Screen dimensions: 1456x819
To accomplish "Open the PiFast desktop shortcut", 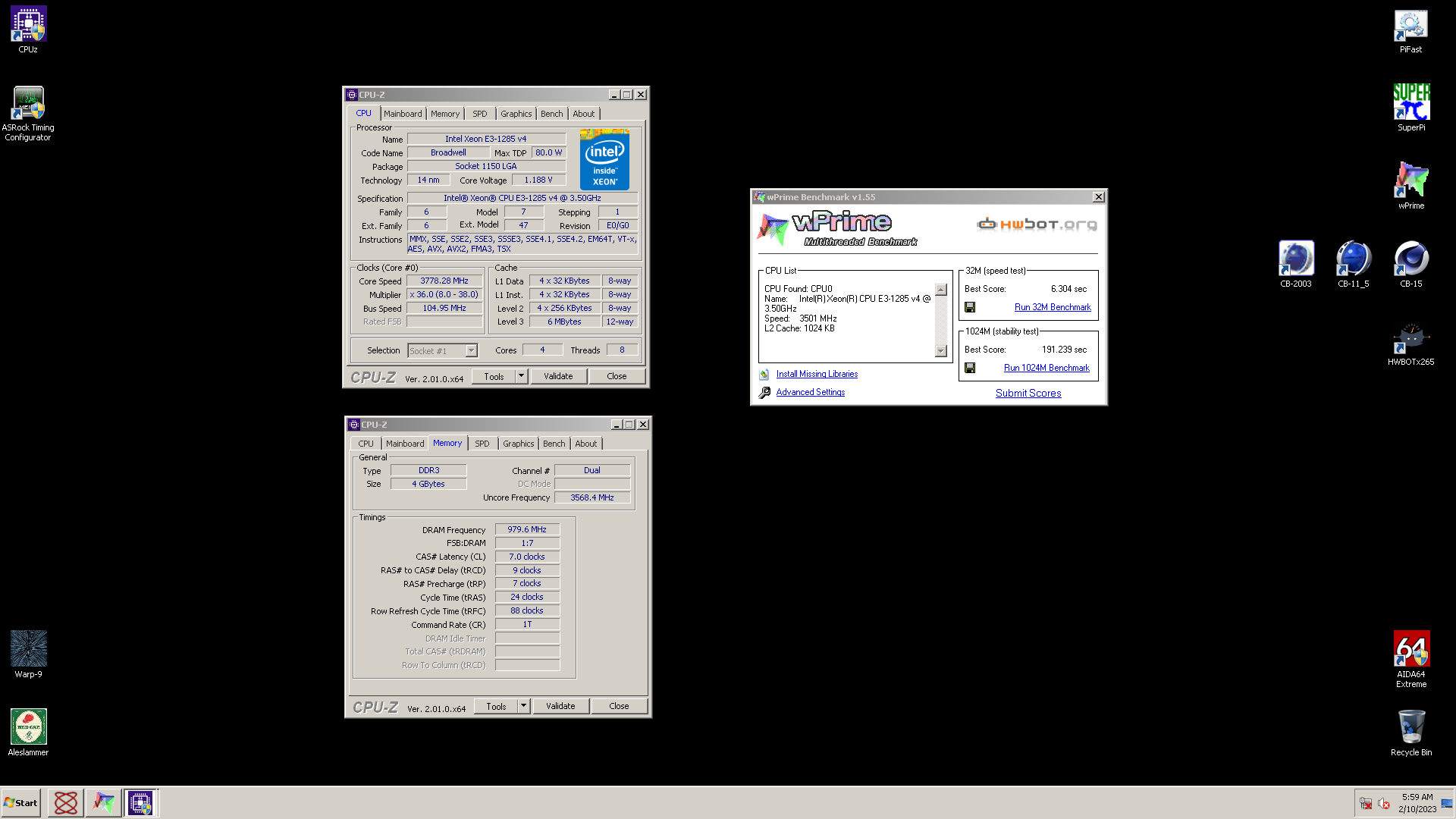I will (1410, 30).
